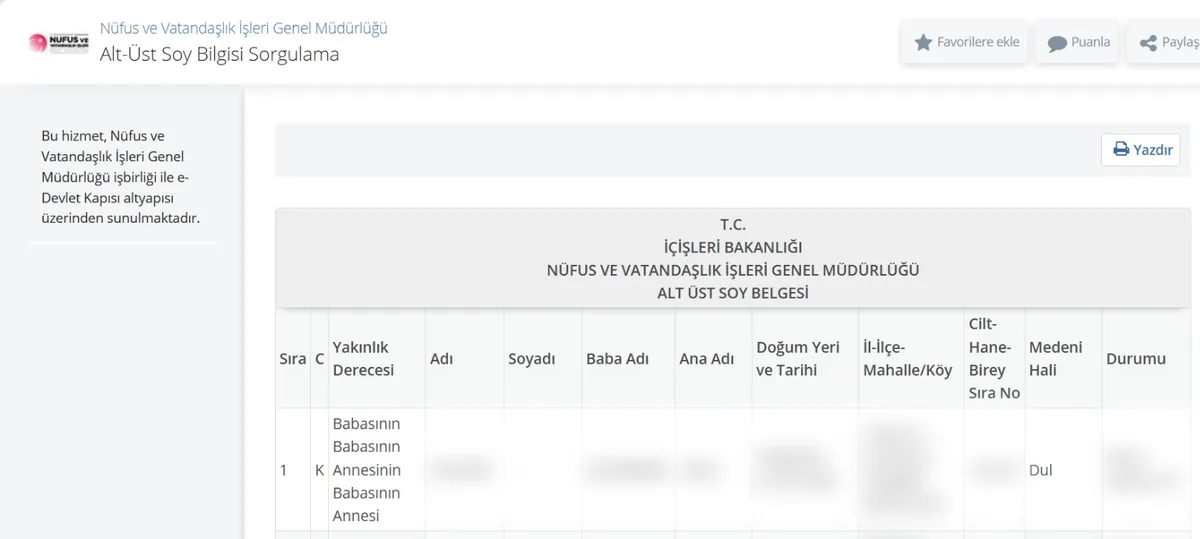Image resolution: width=1200 pixels, height=539 pixels.
Task: Click Alt-Üst Soy Bilgisi Sorgulama title
Action: [x=219, y=54]
